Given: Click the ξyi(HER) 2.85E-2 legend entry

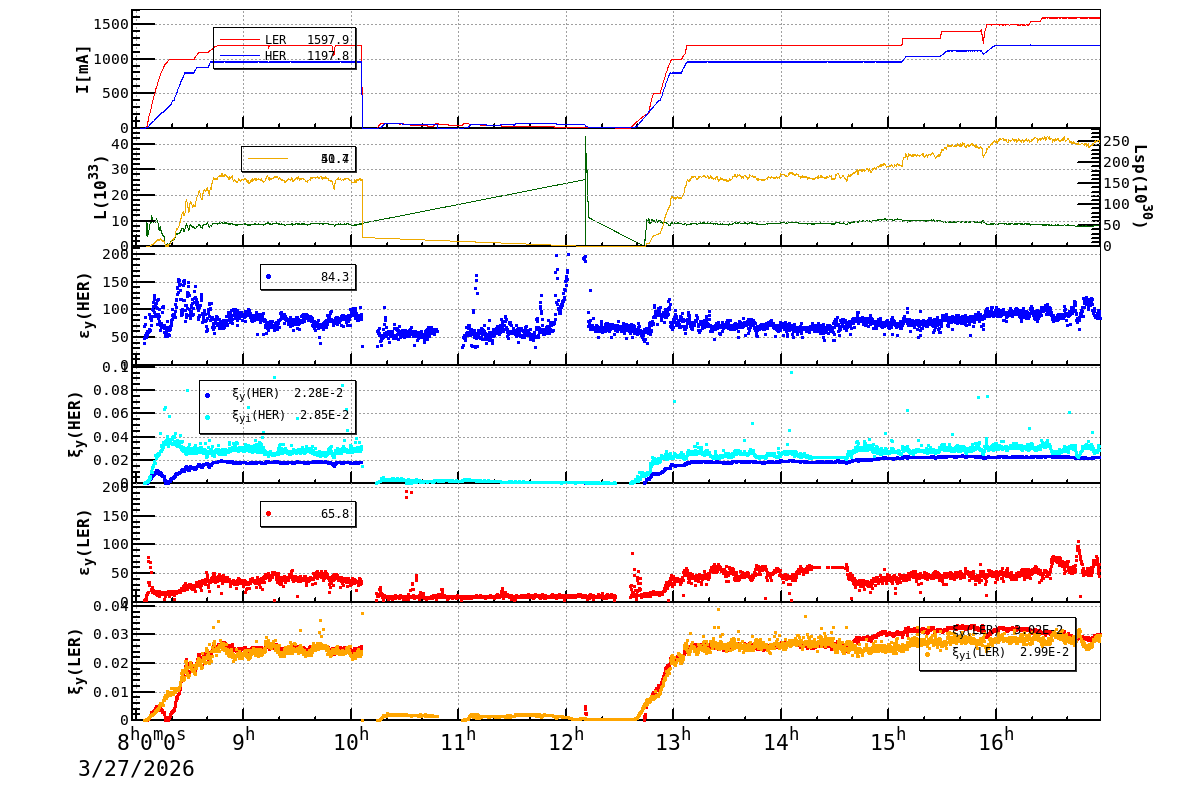Looking at the screenshot, I should [277, 414].
